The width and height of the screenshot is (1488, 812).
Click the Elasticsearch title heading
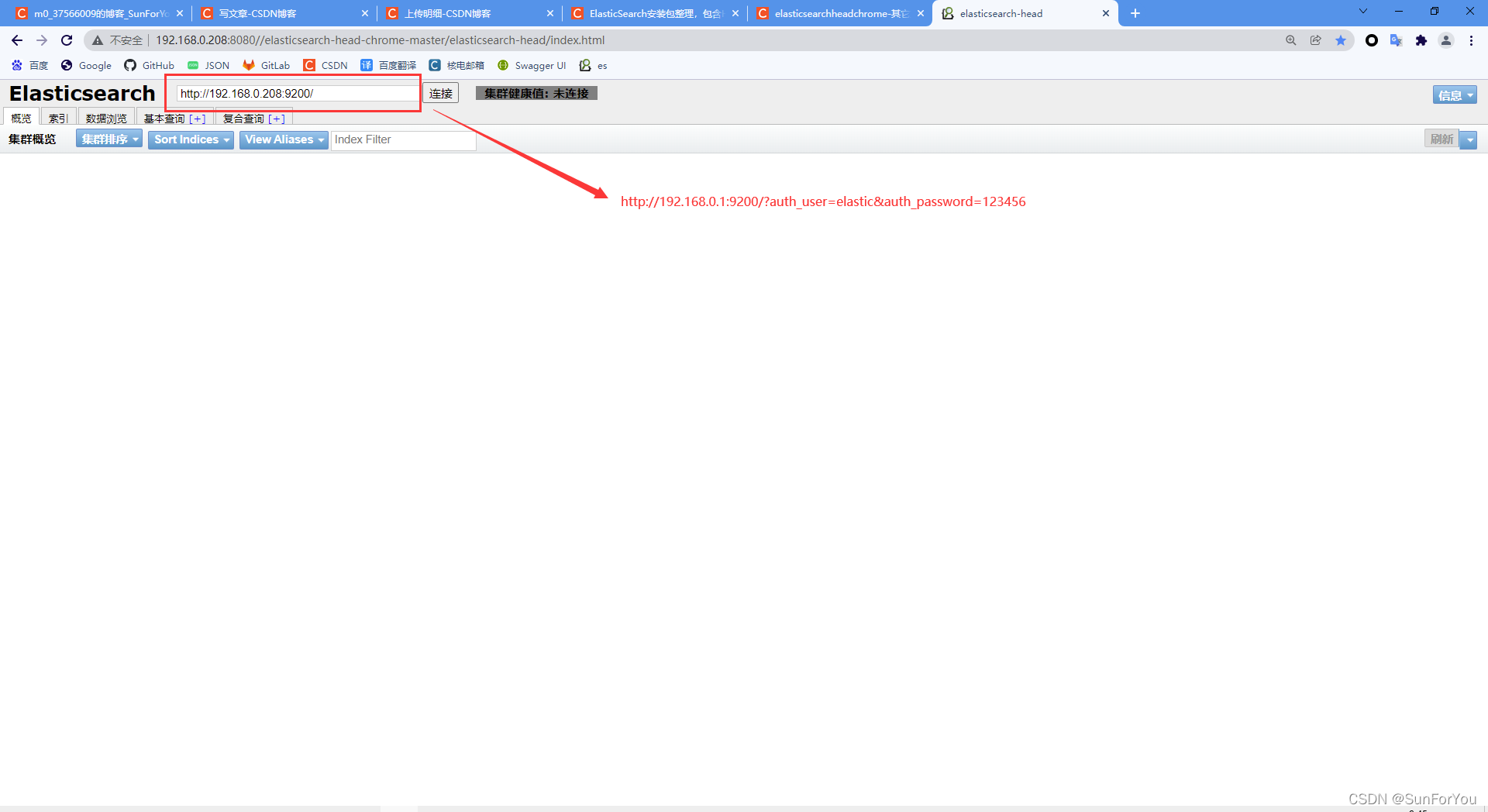coord(82,93)
